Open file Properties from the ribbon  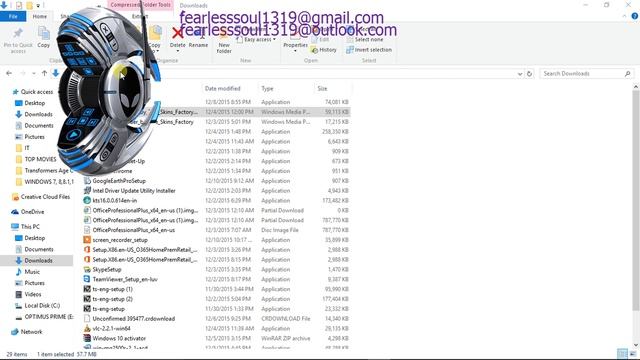(x=295, y=41)
